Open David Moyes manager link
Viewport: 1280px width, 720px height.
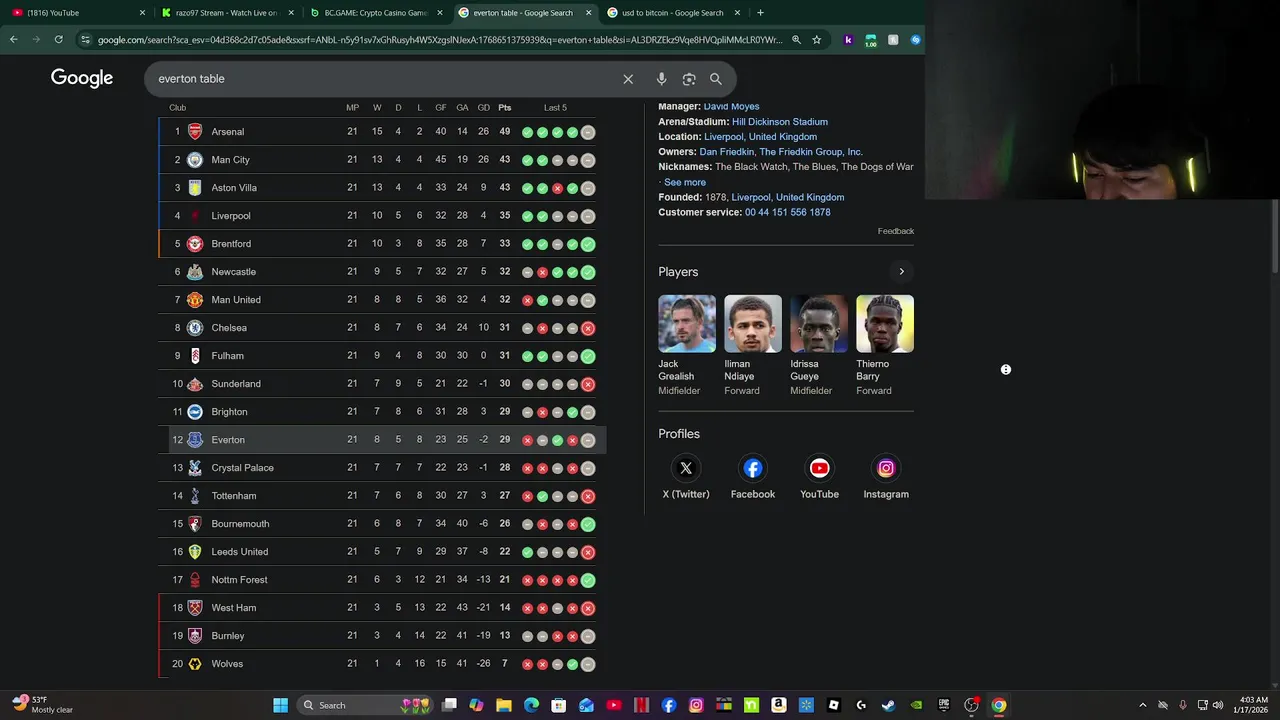[731, 106]
